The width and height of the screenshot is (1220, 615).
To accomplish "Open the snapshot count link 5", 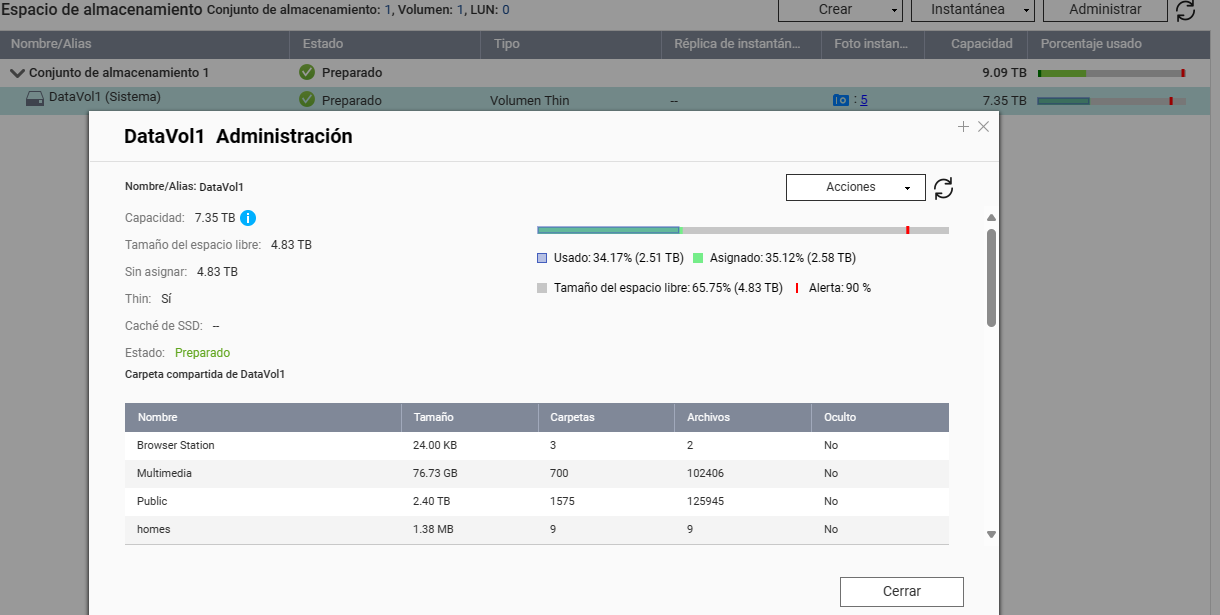I will tap(864, 100).
